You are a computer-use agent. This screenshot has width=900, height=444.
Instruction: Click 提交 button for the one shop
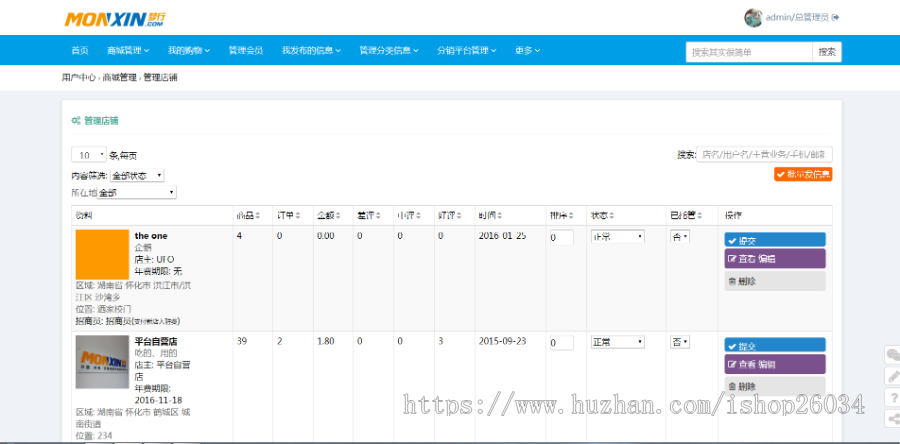coord(775,240)
